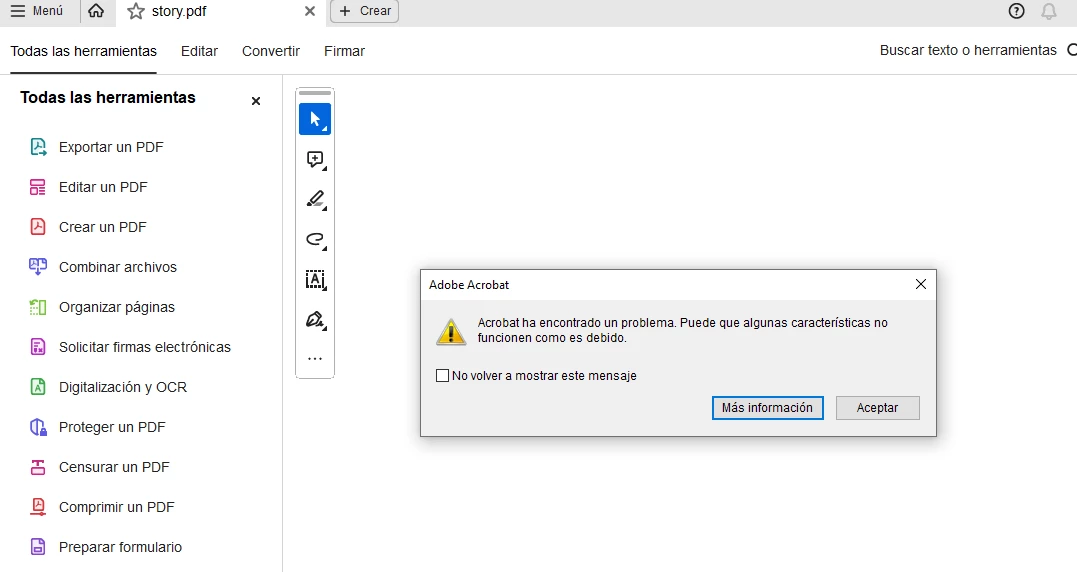Open the hamburger Menú icon
The height and width of the screenshot is (572, 1077).
(x=18, y=11)
